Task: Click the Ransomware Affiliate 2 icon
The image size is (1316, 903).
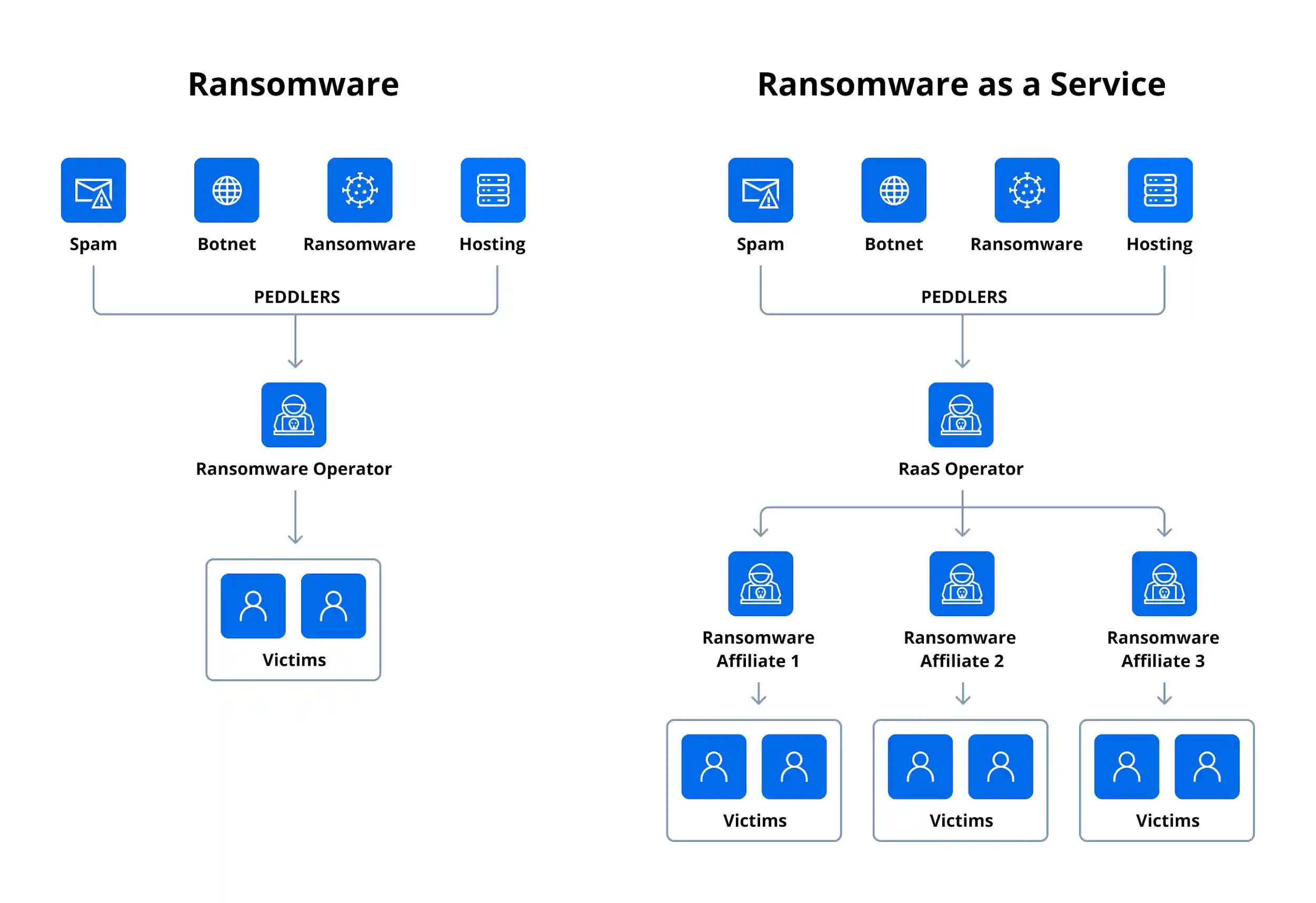Action: tap(961, 584)
